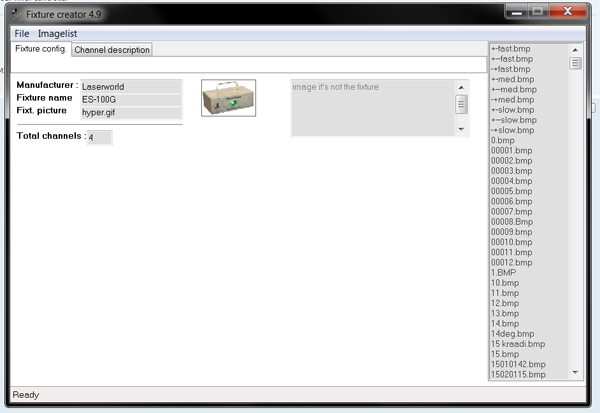Click the Manufacturer field containing Laserworld

131,86
